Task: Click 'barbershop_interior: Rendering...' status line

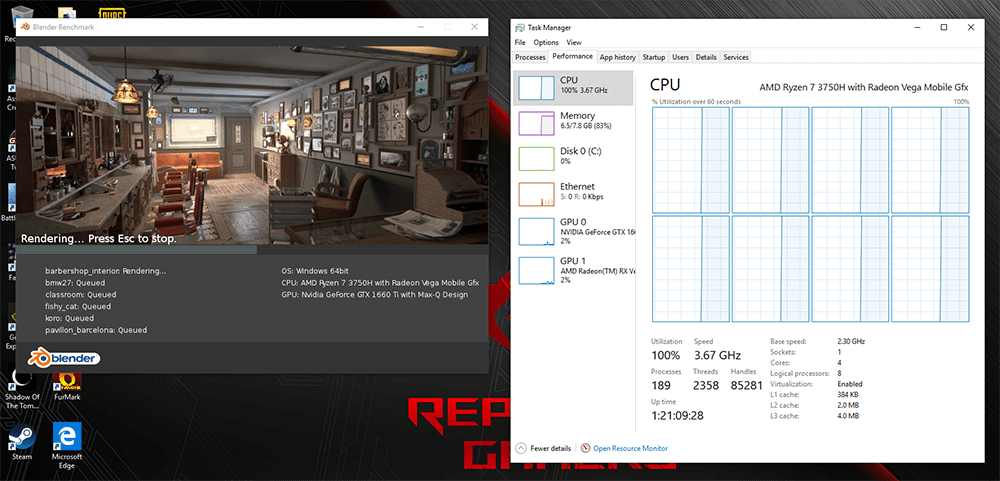Action: click(x=105, y=271)
